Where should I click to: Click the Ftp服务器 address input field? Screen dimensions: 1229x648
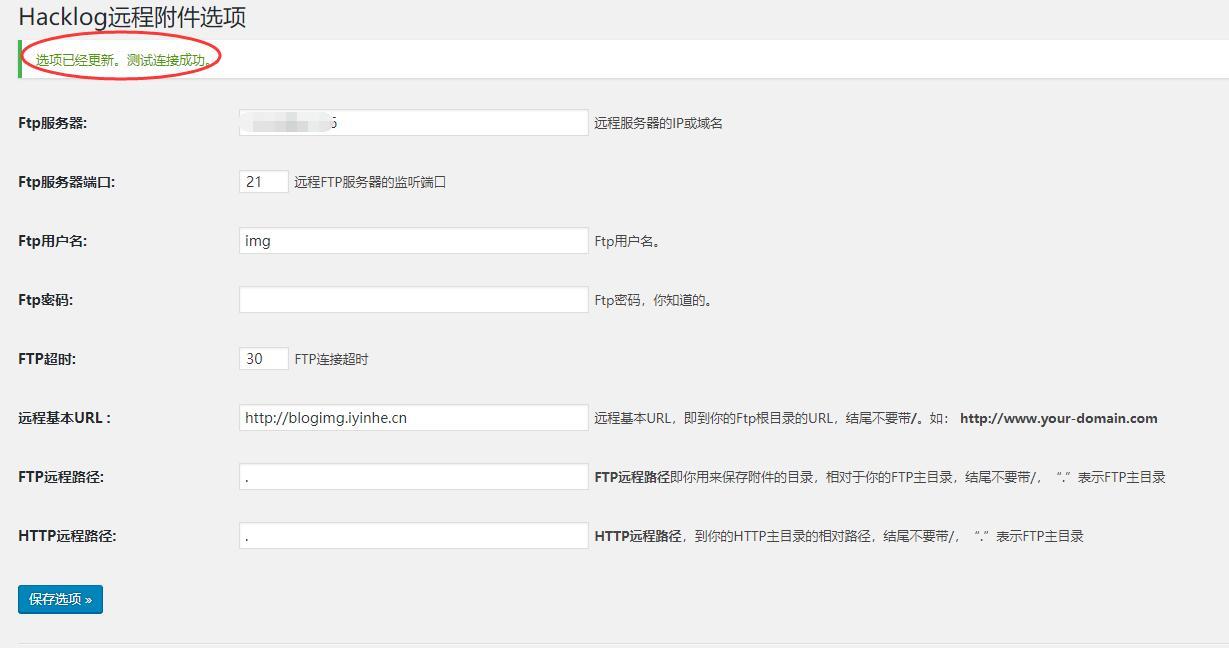click(414, 123)
